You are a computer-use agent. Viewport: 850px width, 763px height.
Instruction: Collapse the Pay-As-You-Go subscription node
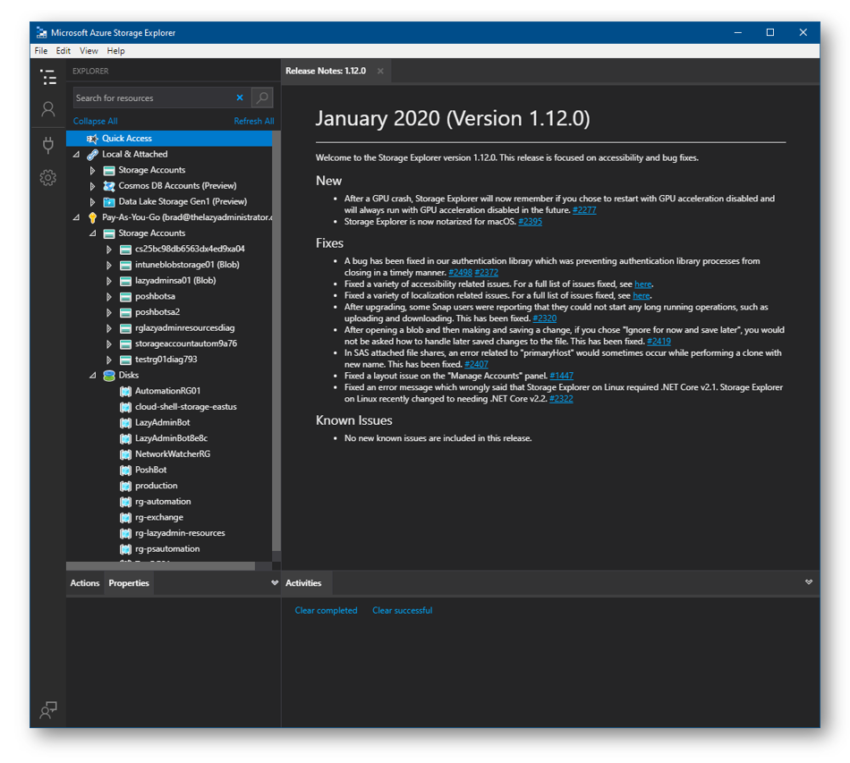click(76, 217)
